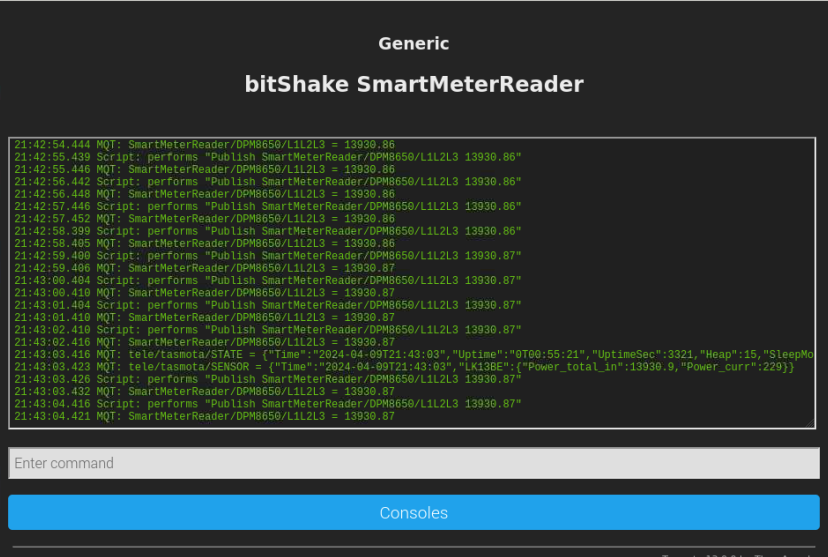
Task: Click the console log output area resize handle
Action: [811, 423]
